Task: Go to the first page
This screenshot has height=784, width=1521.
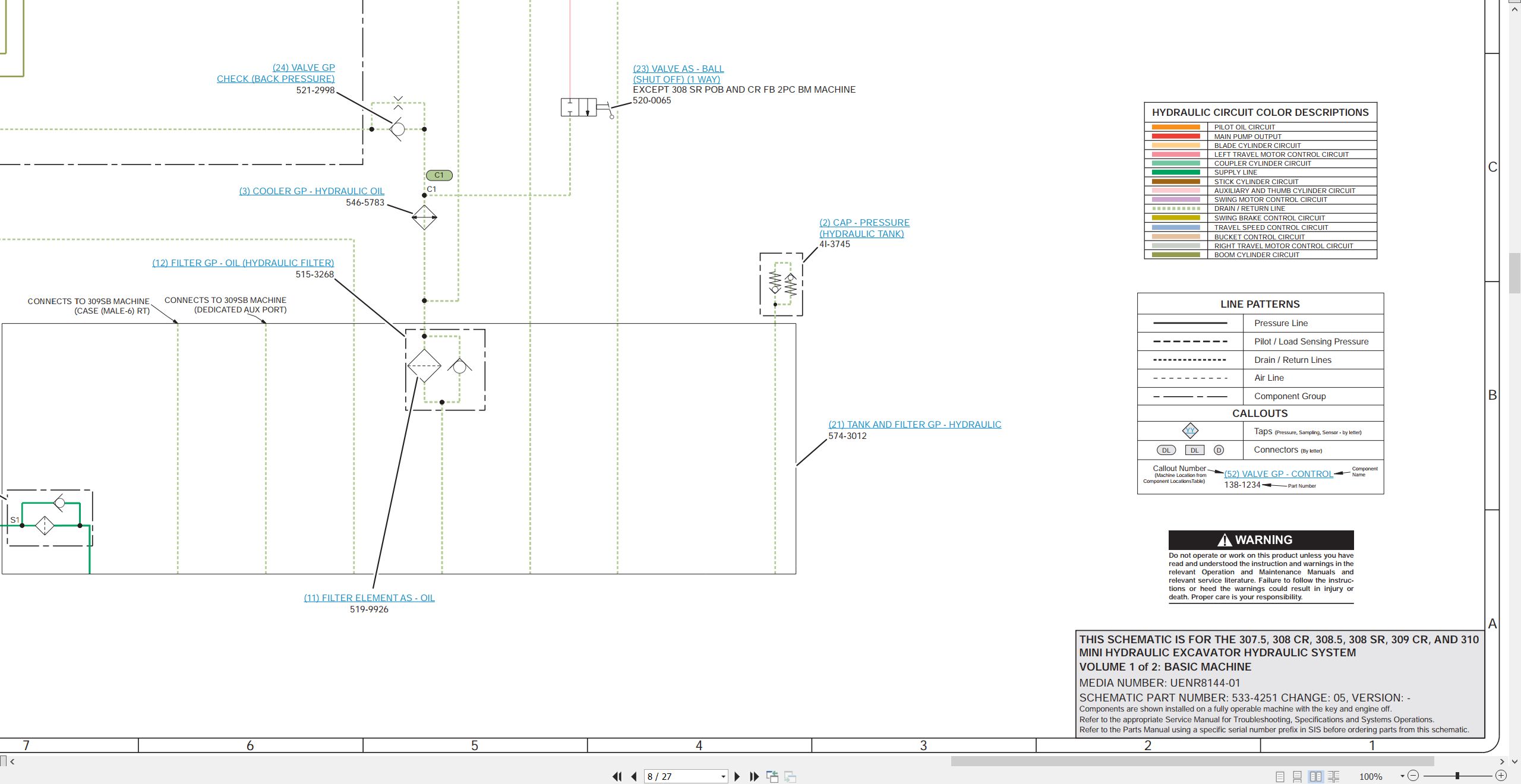Action: coord(617,776)
